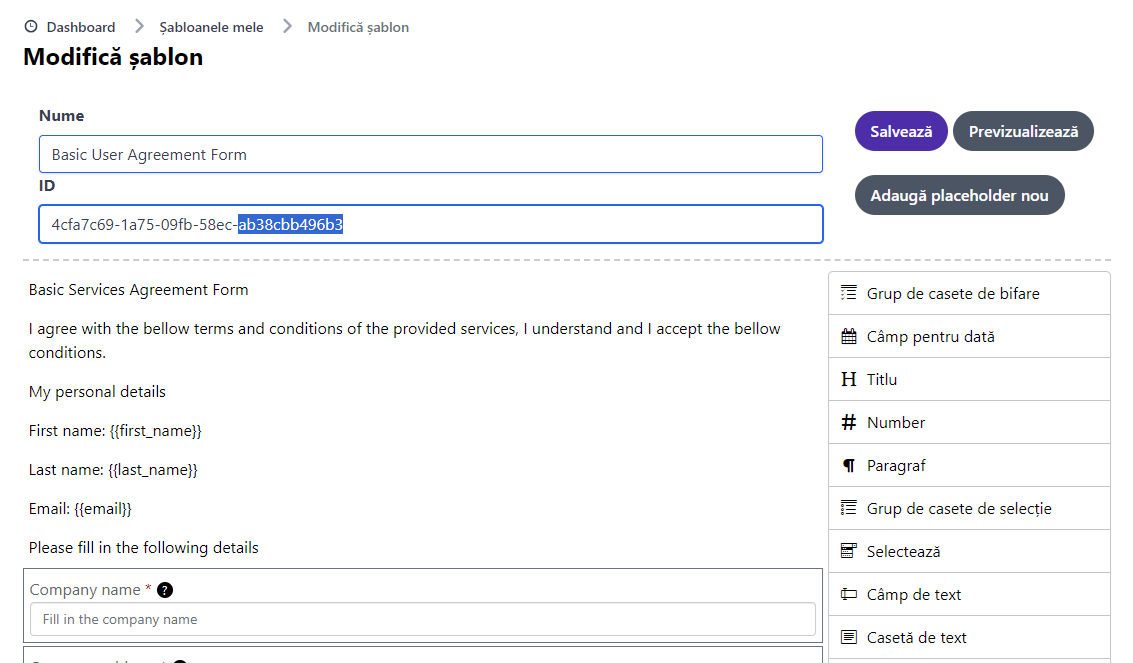Click the help icon next to Company name
This screenshot has height=663, width=1133.
[x=165, y=590]
